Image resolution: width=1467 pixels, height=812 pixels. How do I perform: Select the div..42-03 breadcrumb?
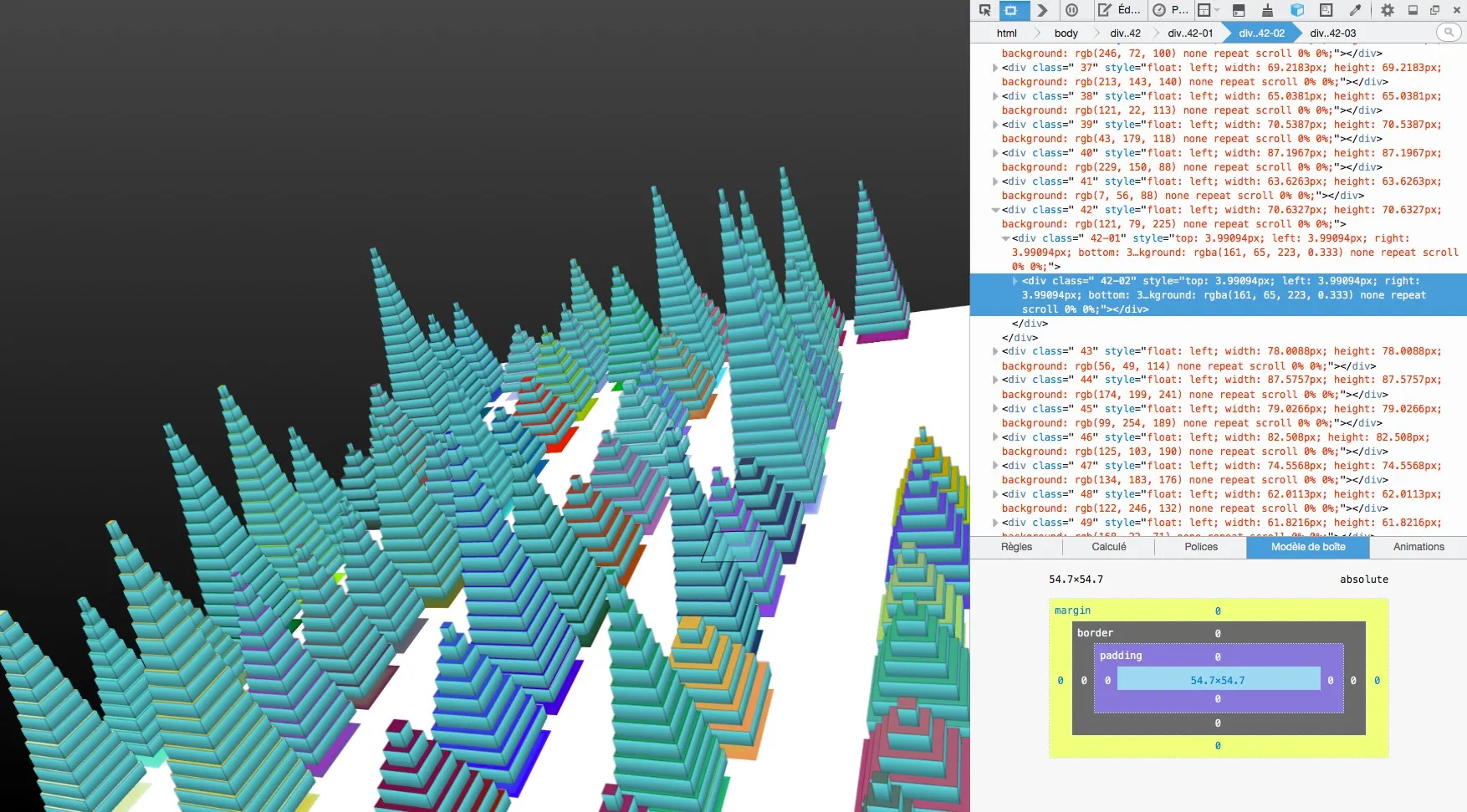(1332, 33)
